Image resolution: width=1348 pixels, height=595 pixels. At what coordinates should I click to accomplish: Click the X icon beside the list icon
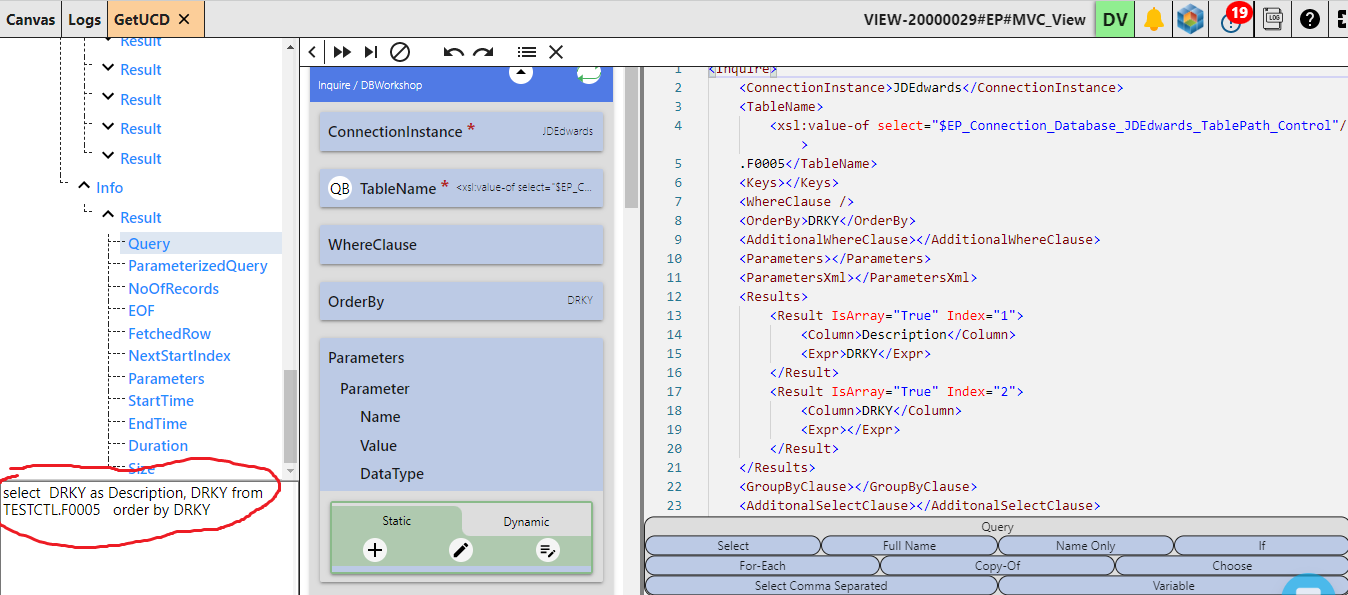tap(556, 52)
